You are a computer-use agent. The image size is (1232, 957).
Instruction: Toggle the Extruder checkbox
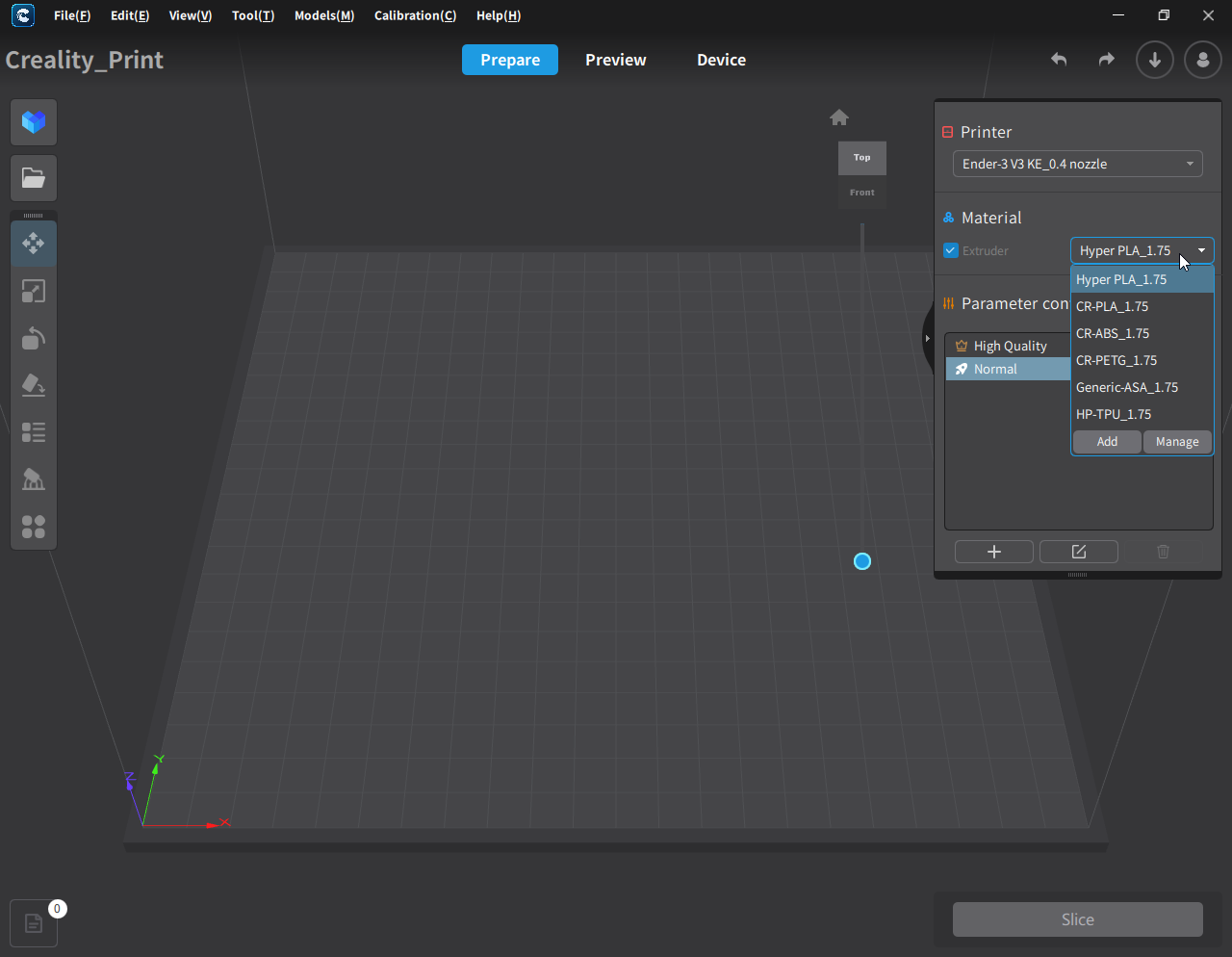951,250
